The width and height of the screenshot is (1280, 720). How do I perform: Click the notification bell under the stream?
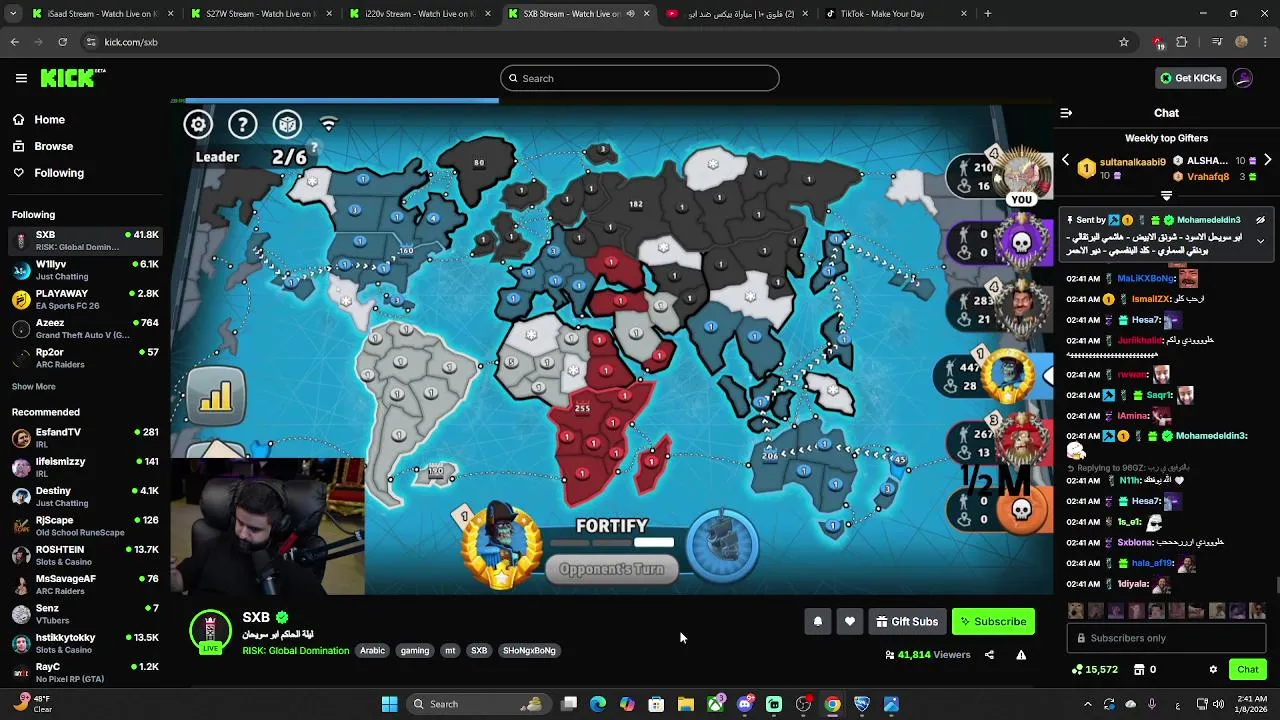click(817, 622)
